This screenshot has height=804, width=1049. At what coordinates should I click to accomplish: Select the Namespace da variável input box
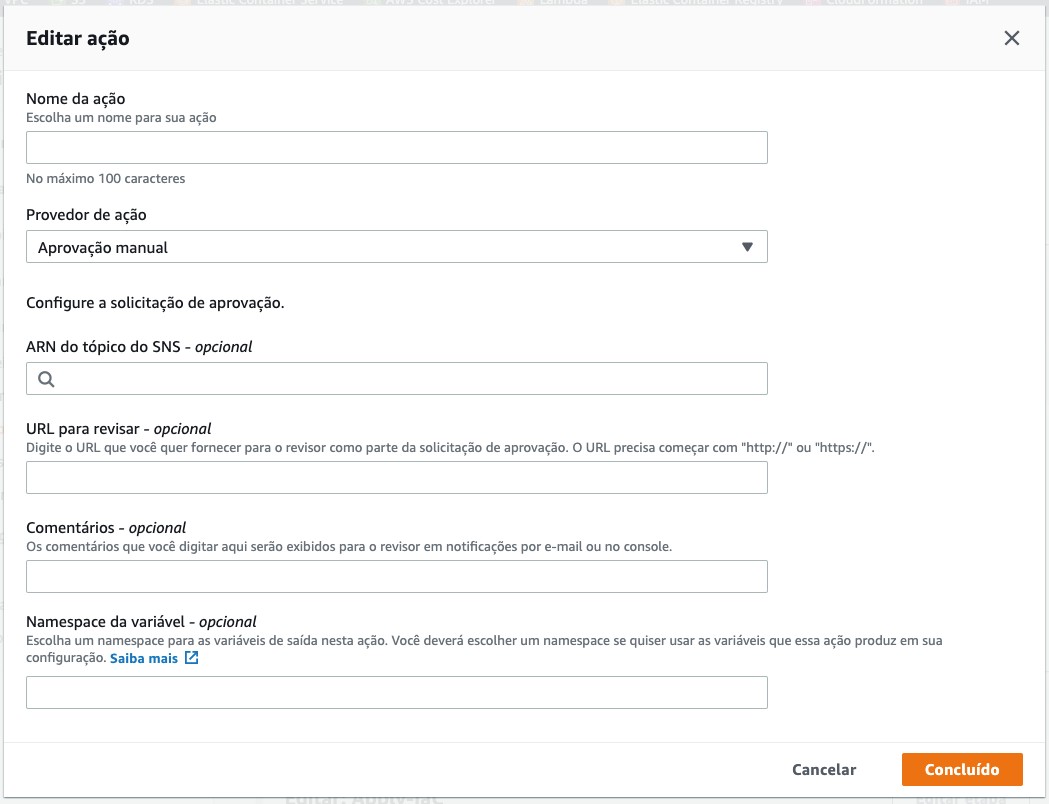(x=396, y=692)
